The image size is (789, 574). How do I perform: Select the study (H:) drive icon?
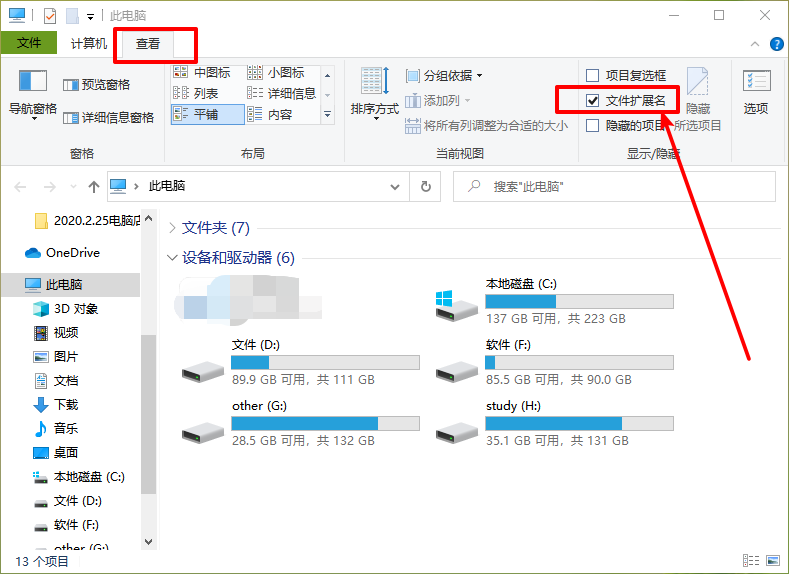pos(456,433)
